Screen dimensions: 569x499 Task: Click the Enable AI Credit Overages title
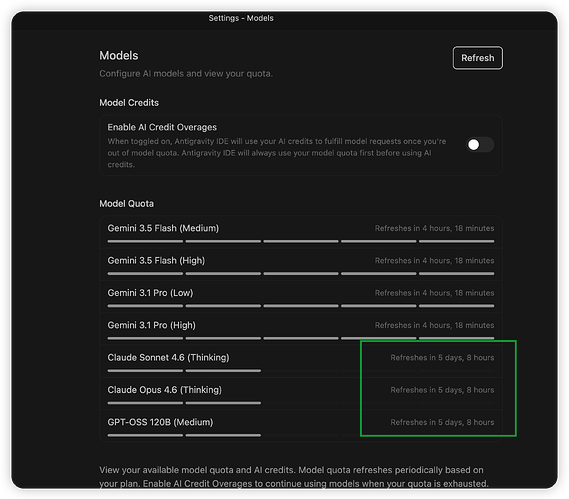pyautogui.click(x=162, y=127)
